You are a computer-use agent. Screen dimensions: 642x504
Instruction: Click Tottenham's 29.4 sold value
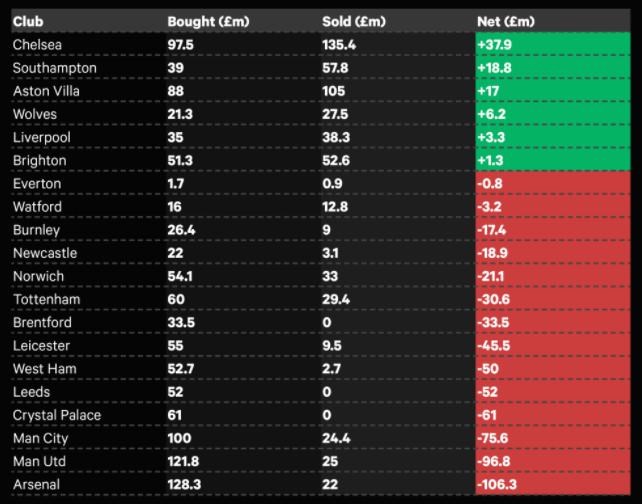[337, 299]
